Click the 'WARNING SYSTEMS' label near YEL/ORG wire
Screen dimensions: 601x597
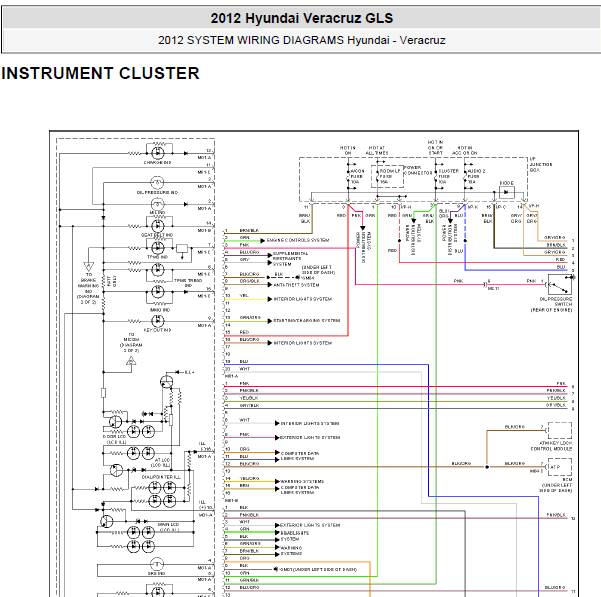[x=302, y=481]
